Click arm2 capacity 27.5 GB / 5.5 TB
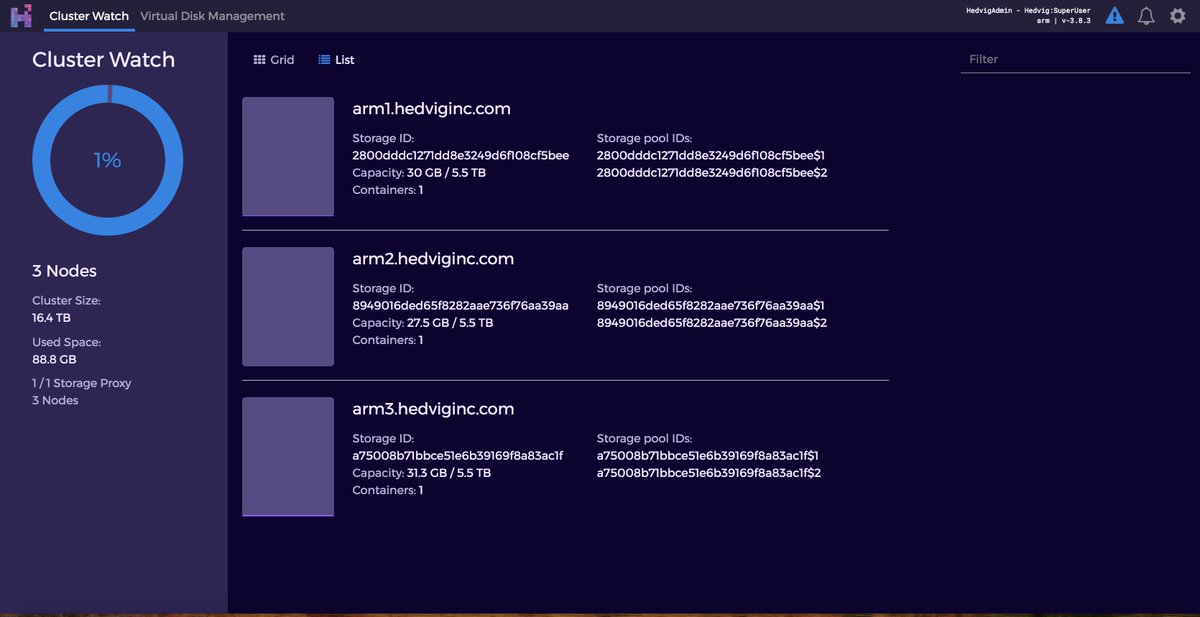This screenshot has width=1200, height=617. [450, 322]
